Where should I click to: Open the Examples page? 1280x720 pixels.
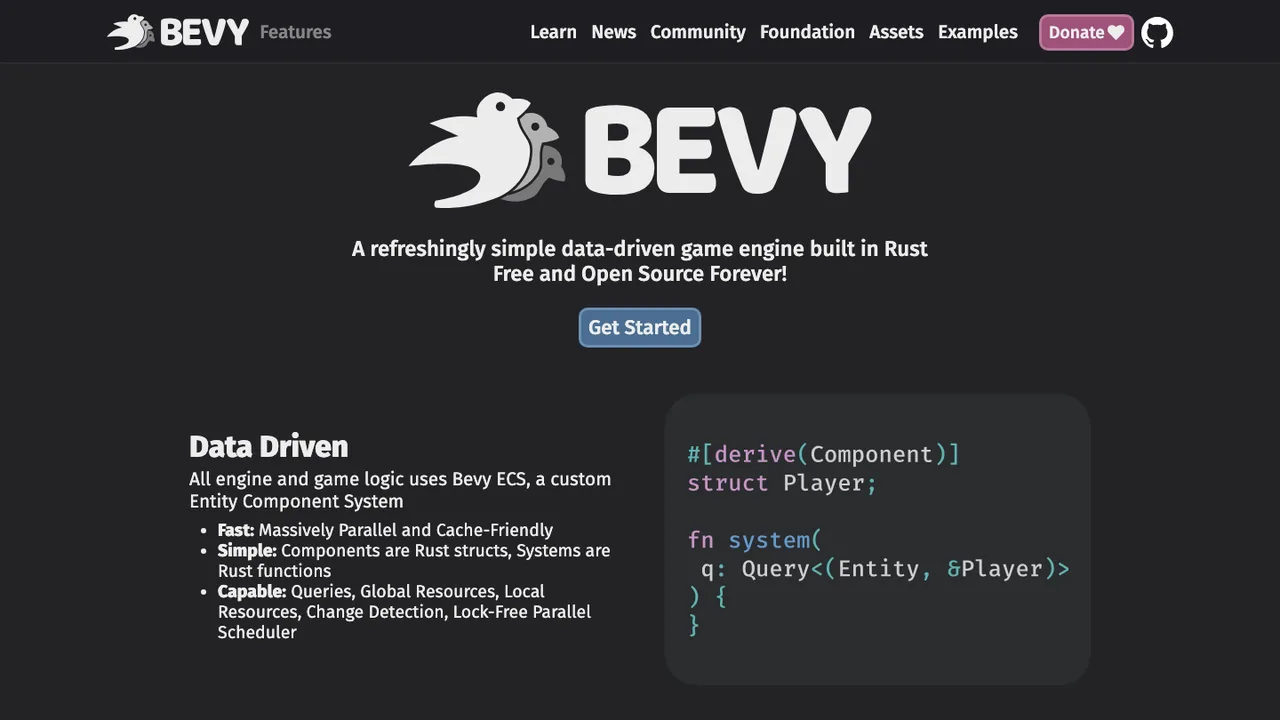point(978,32)
